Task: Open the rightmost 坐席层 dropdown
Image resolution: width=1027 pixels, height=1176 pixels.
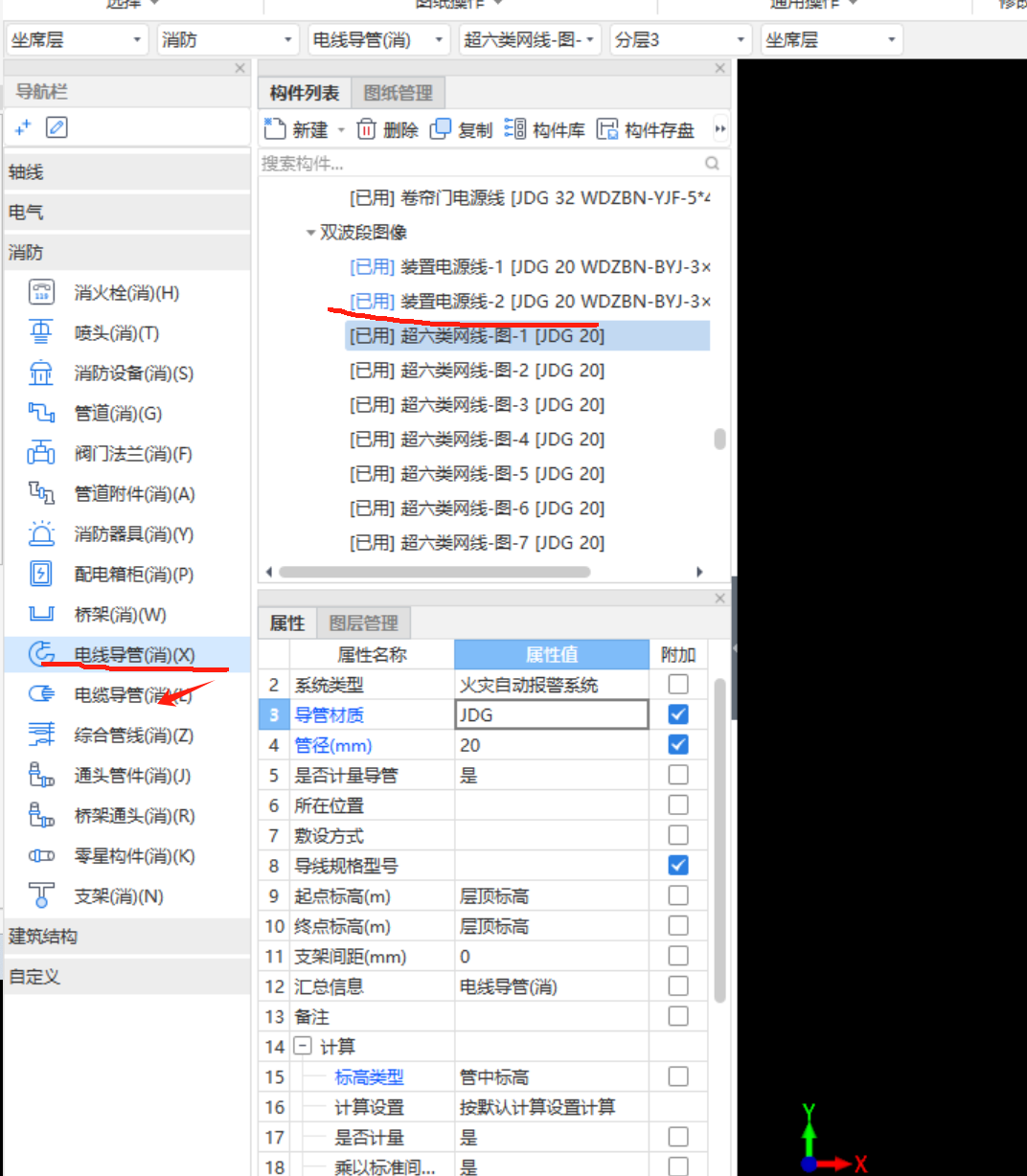Action: [x=833, y=39]
